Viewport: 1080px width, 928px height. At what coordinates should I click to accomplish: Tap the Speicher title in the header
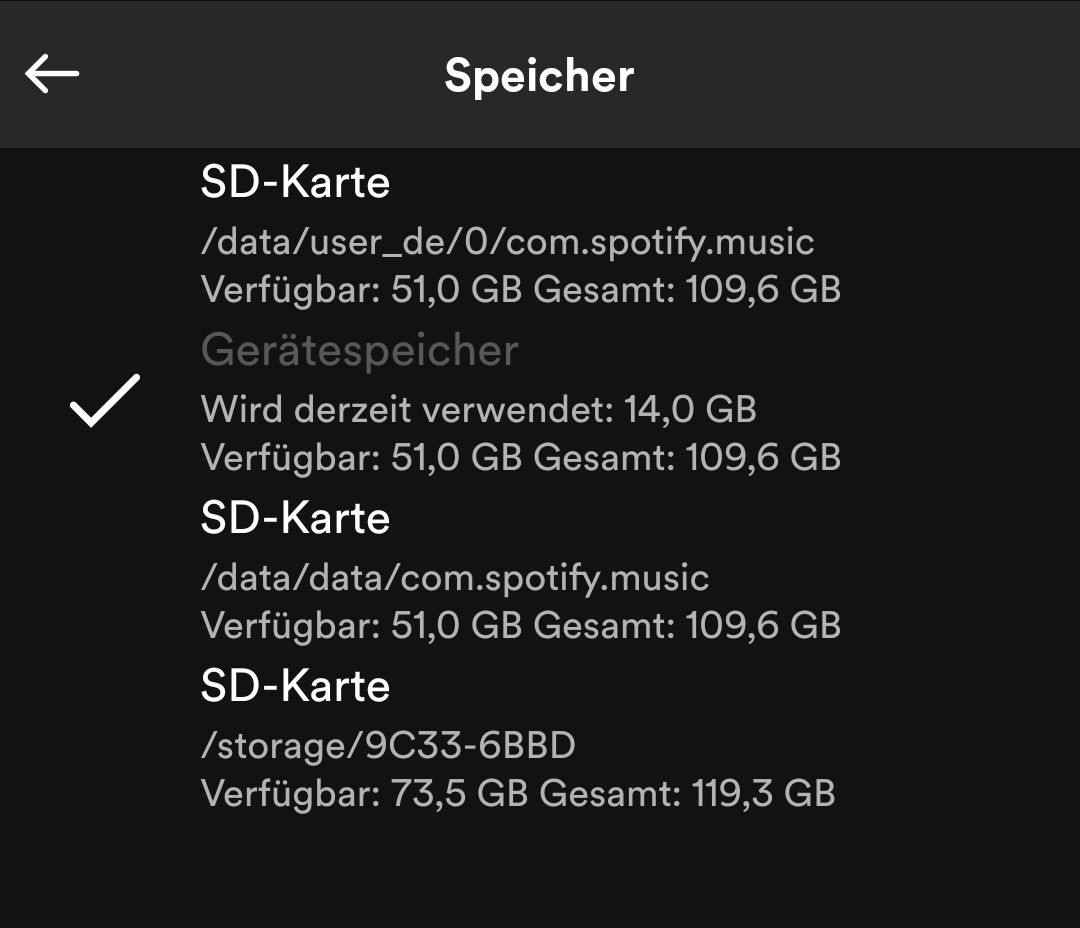pos(539,75)
